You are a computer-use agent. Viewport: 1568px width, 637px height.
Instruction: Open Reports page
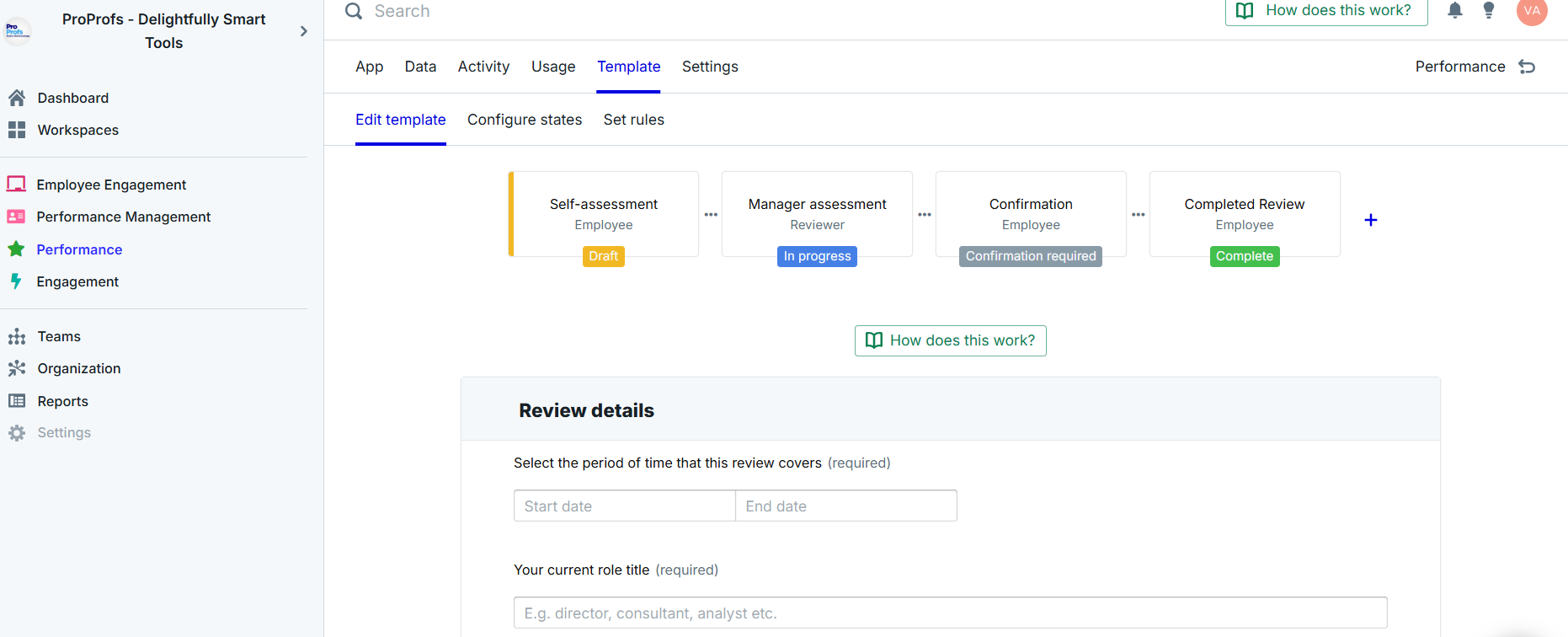pos(63,401)
